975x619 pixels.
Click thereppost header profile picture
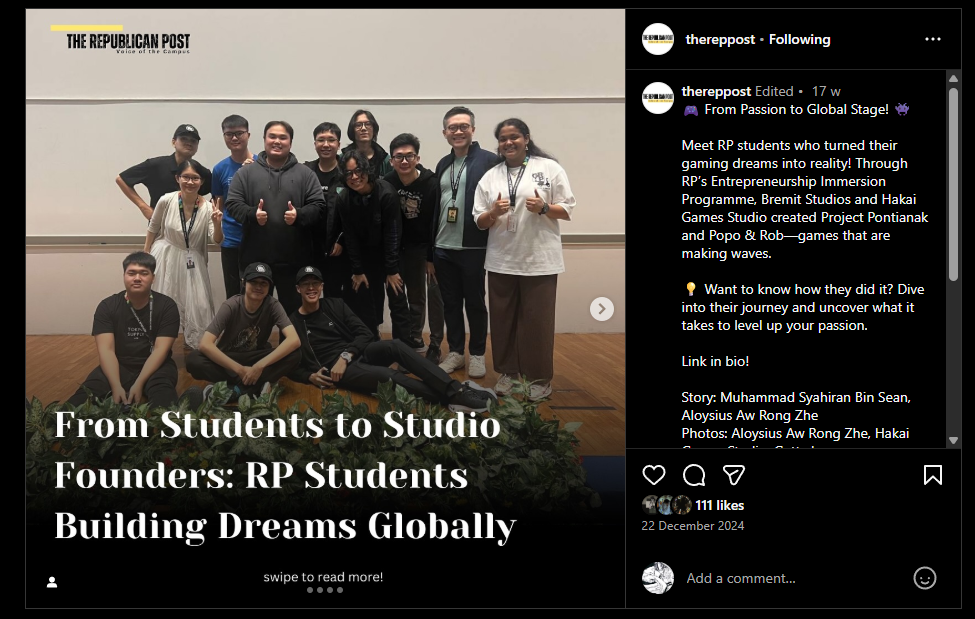(x=658, y=39)
